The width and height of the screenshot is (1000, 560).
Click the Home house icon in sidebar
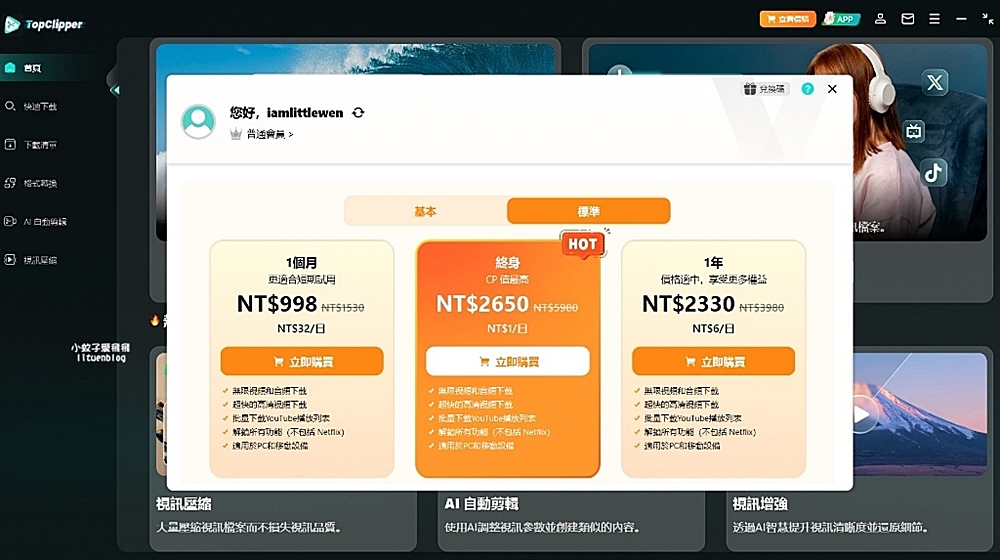(x=10, y=68)
